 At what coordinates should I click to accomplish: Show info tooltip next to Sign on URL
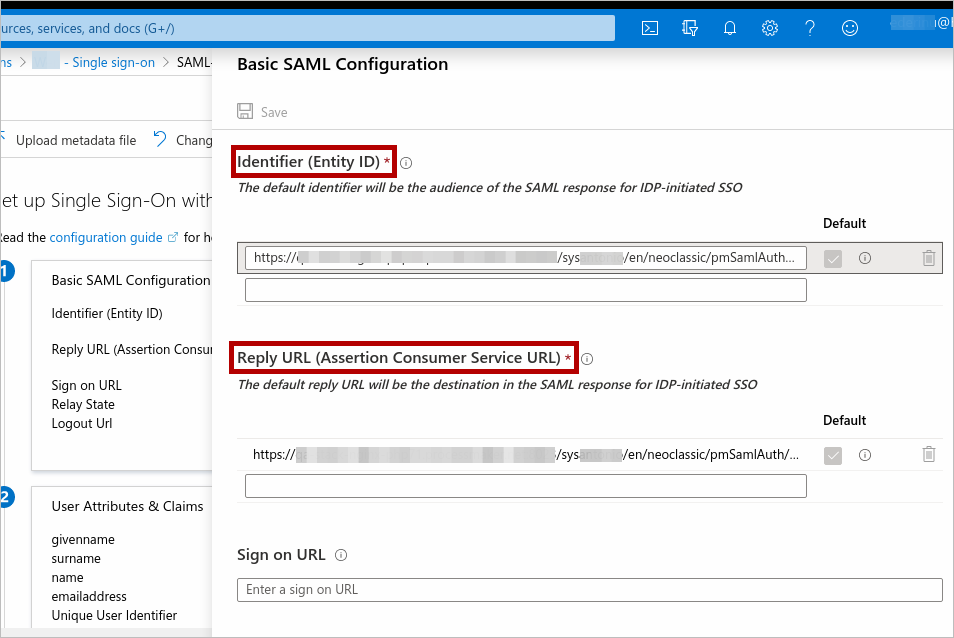tap(341, 555)
